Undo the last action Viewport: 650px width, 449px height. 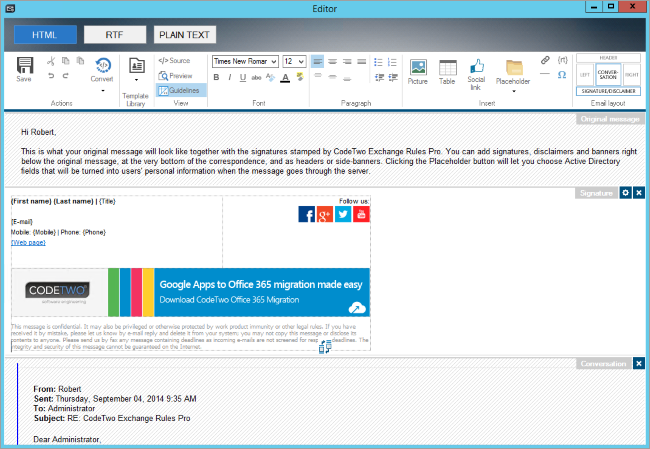point(51,75)
